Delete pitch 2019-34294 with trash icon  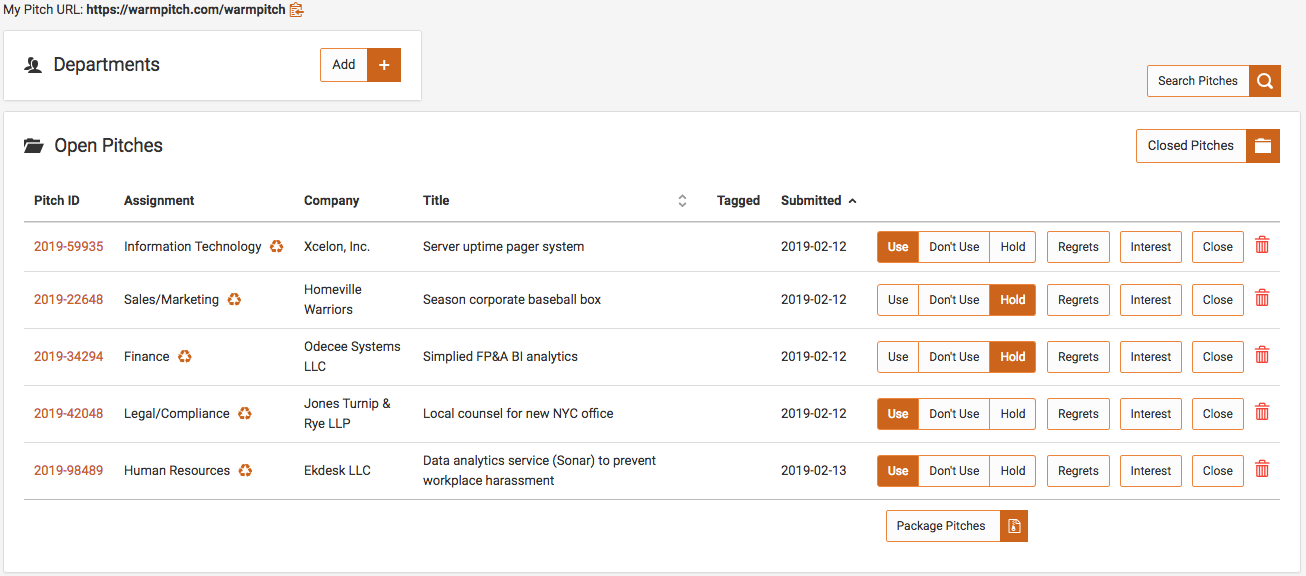pos(1262,355)
